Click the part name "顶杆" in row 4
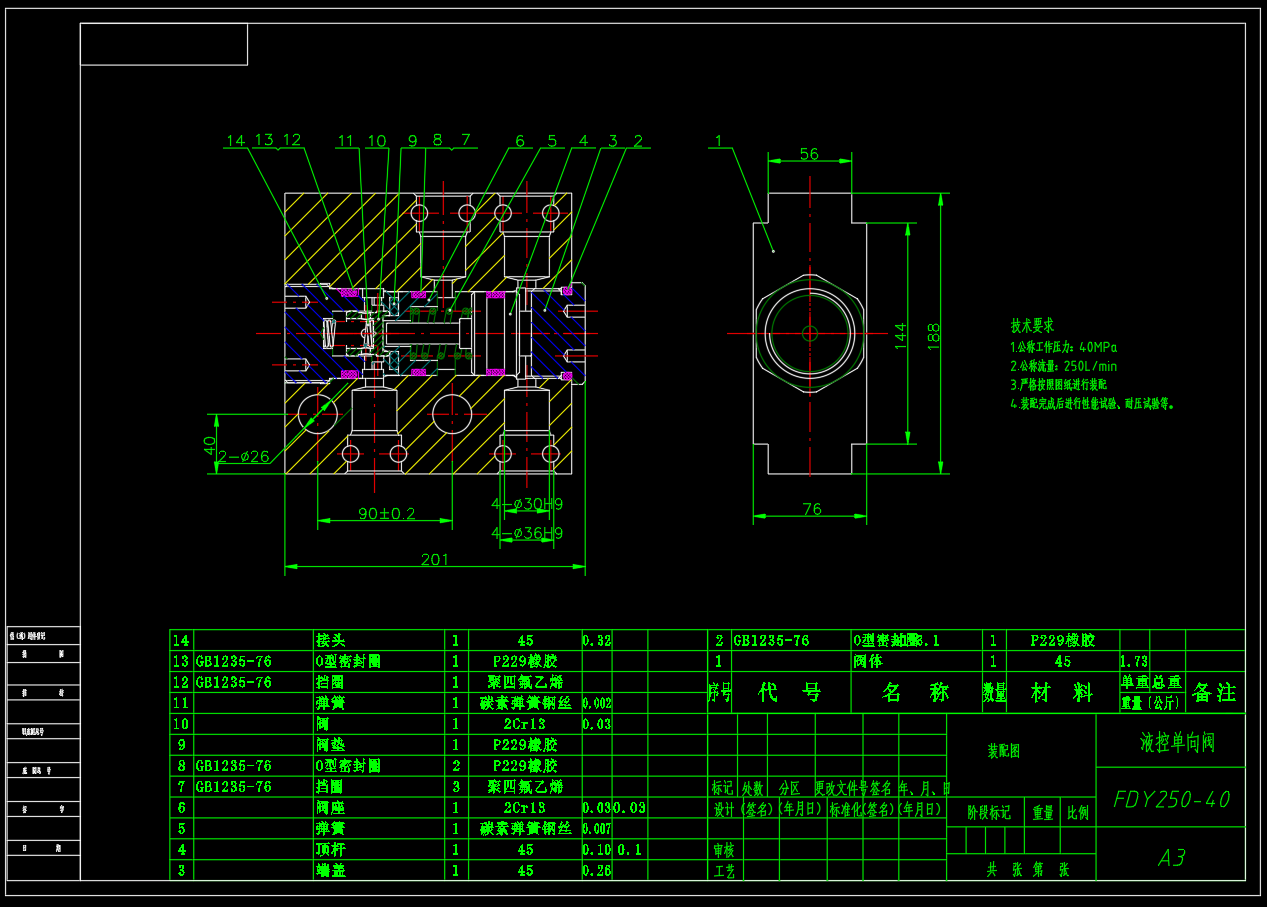Viewport: 1267px width, 907px height. (x=330, y=849)
